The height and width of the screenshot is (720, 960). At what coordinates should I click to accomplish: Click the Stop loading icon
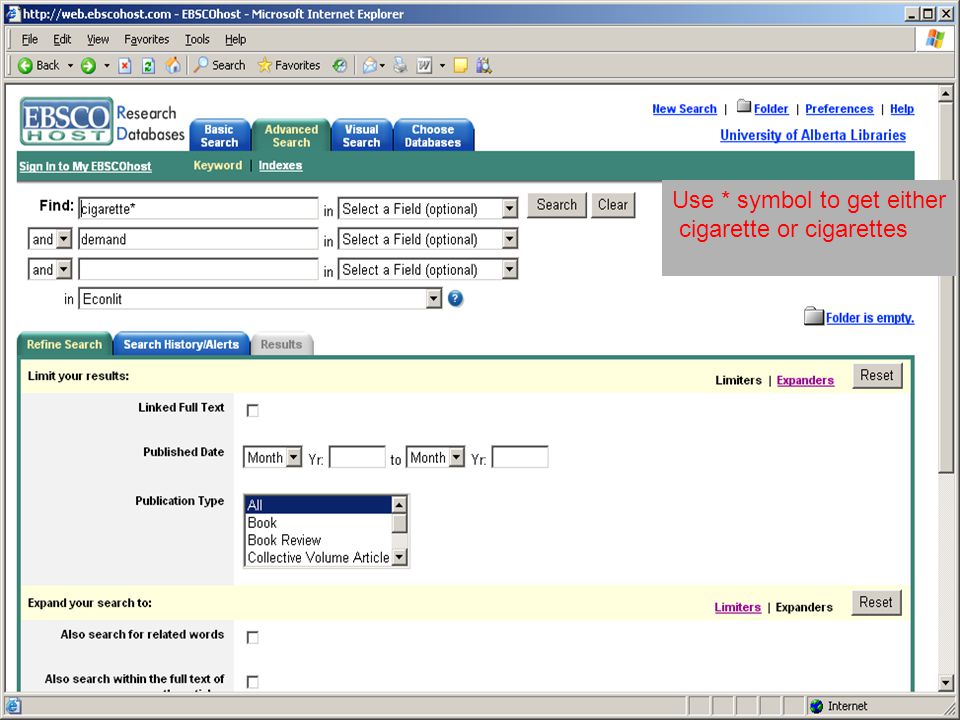pos(125,66)
